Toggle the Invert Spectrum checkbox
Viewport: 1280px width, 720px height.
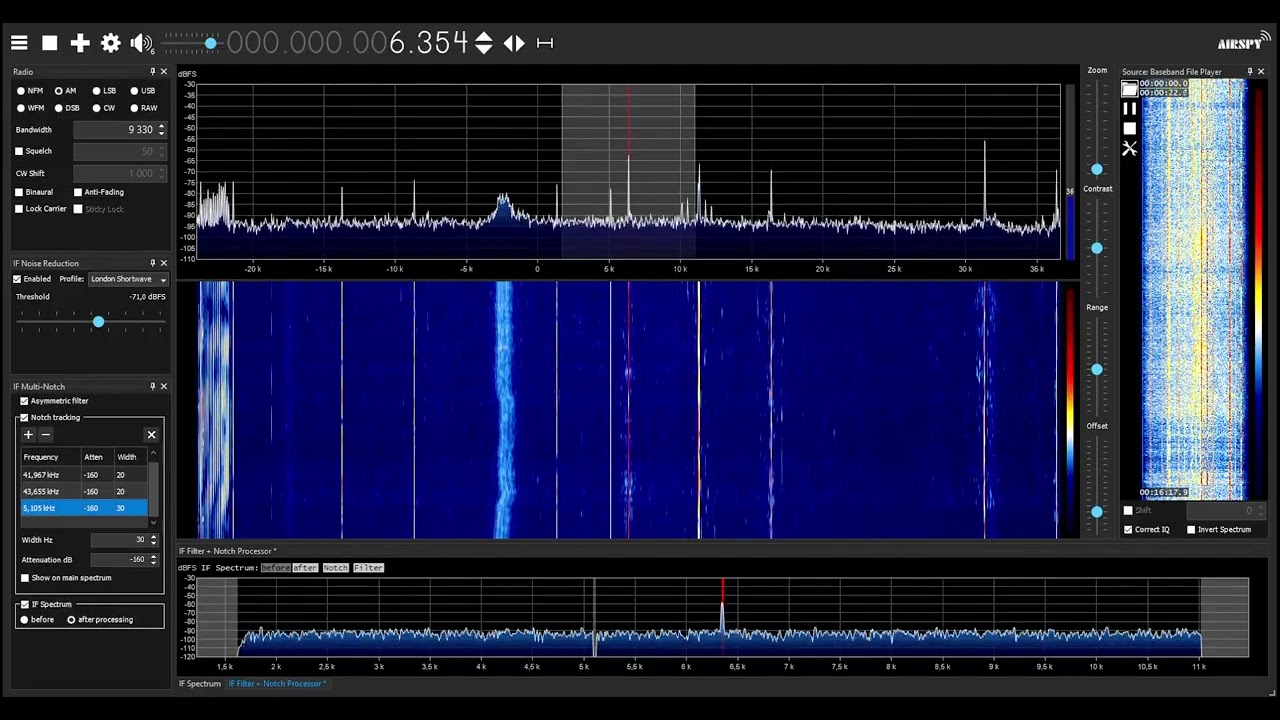click(x=1191, y=530)
